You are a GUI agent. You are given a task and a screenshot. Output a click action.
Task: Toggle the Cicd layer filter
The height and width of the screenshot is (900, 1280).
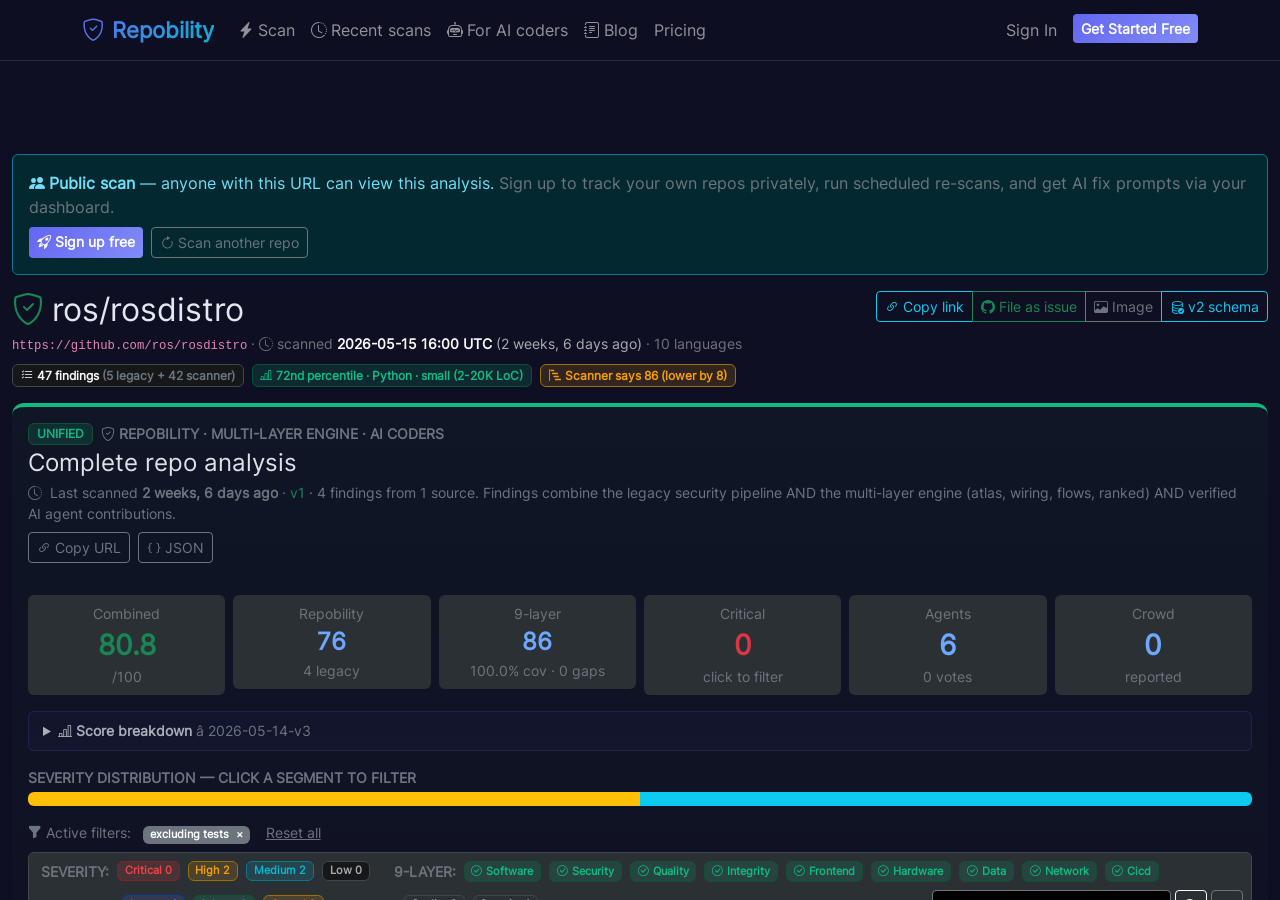(1132, 871)
